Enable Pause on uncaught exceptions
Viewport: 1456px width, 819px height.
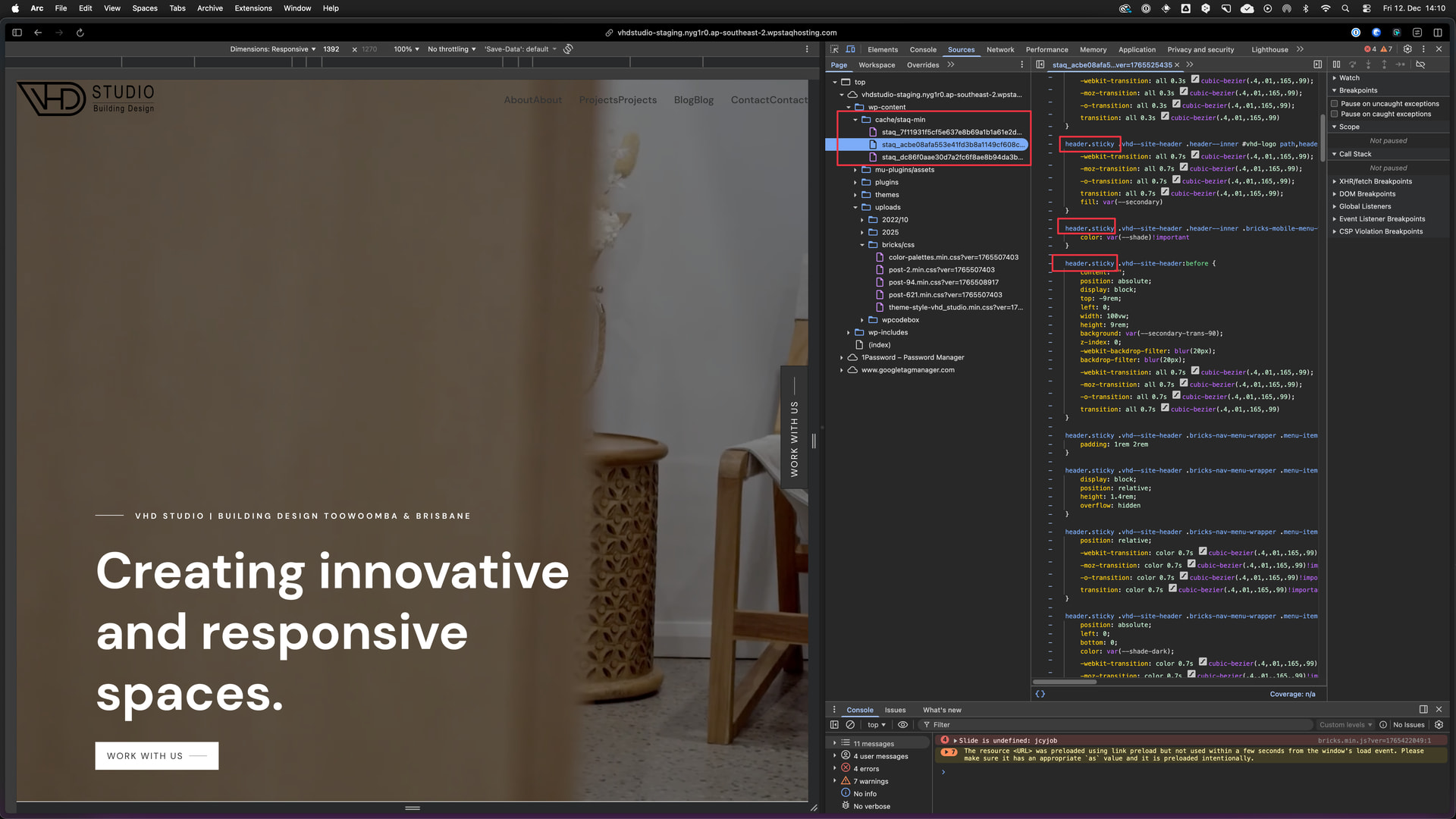pyautogui.click(x=1335, y=104)
